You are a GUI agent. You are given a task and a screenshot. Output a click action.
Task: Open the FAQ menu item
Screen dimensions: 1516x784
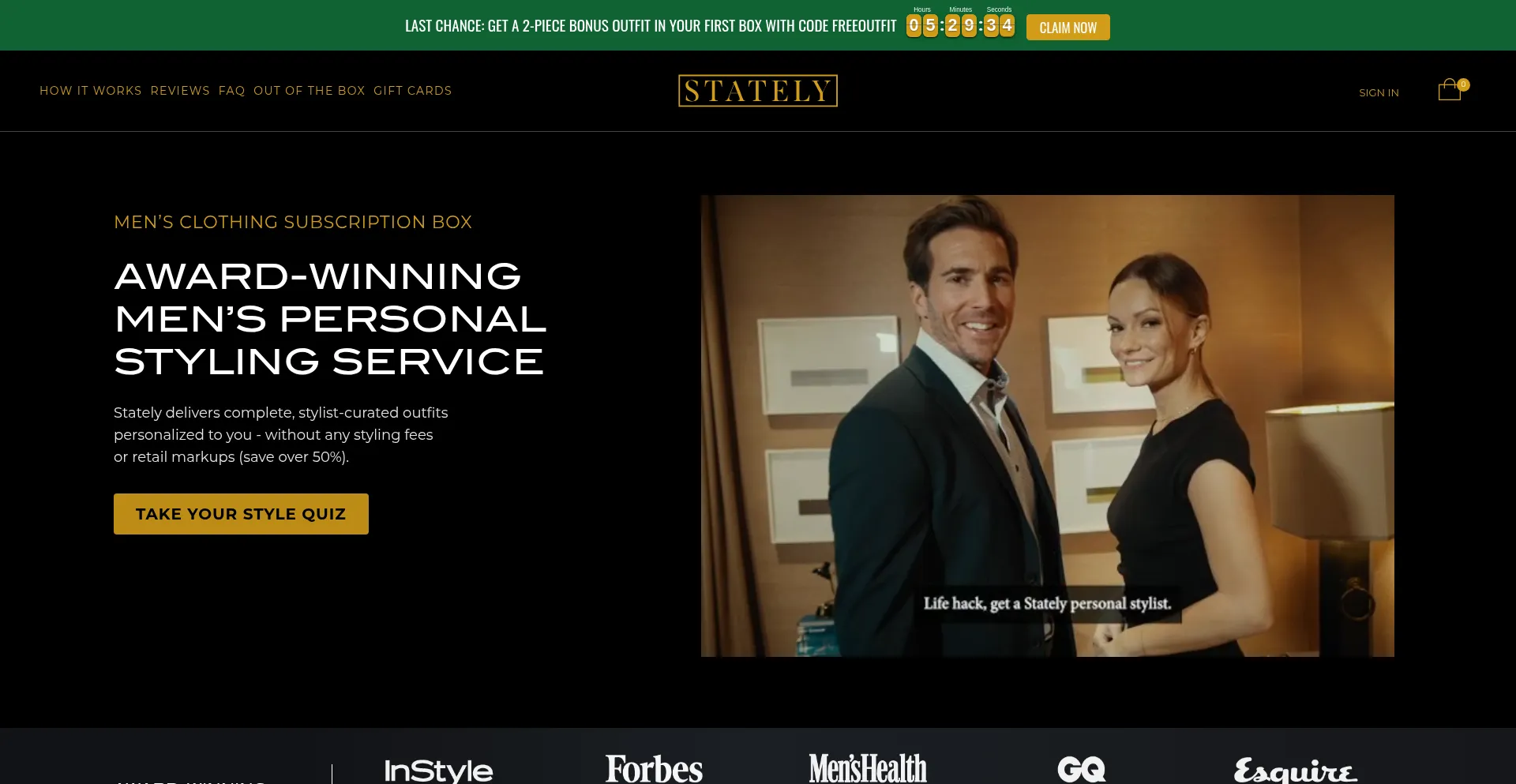click(x=232, y=91)
